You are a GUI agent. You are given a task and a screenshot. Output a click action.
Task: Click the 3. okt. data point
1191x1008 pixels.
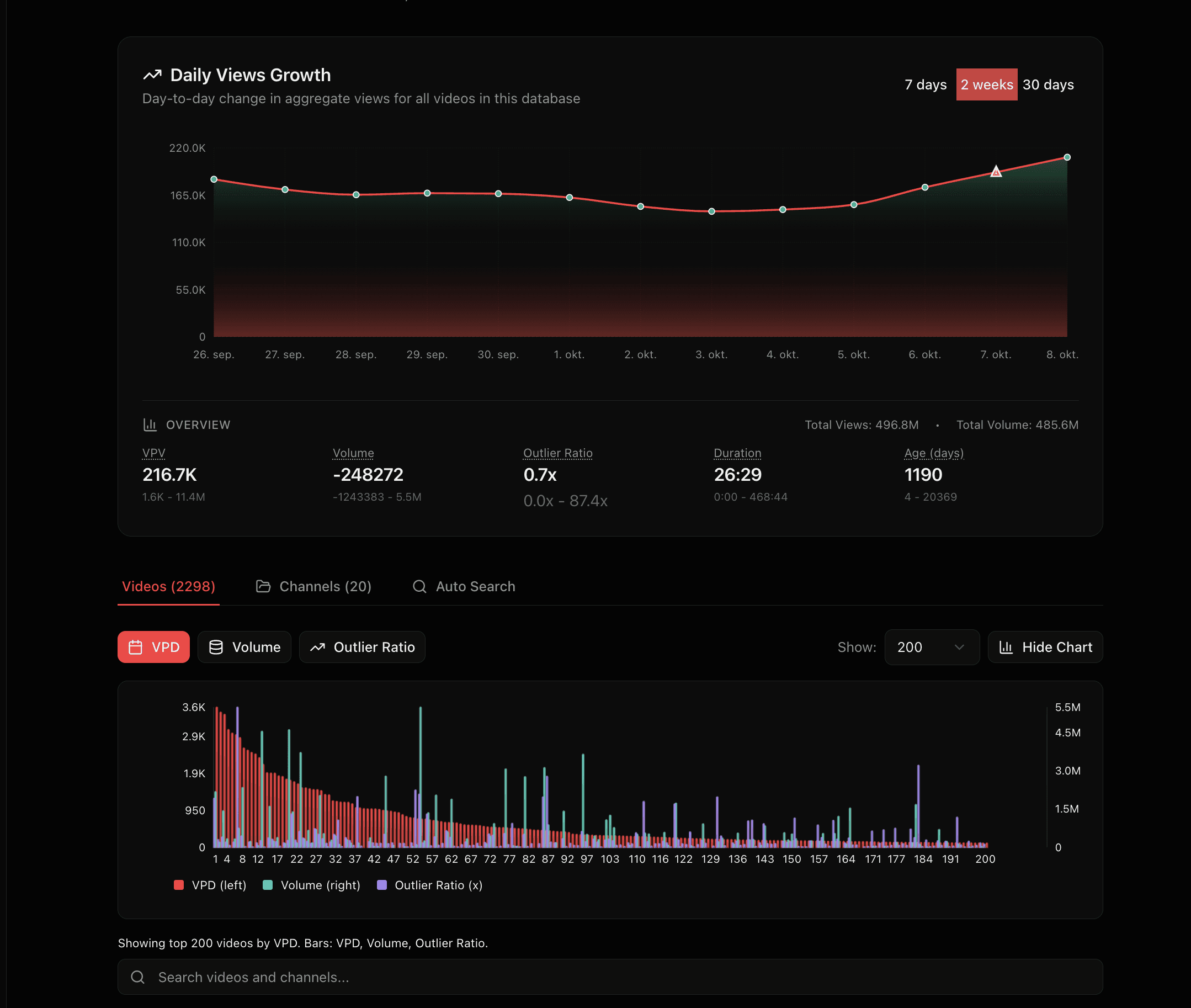point(712,211)
